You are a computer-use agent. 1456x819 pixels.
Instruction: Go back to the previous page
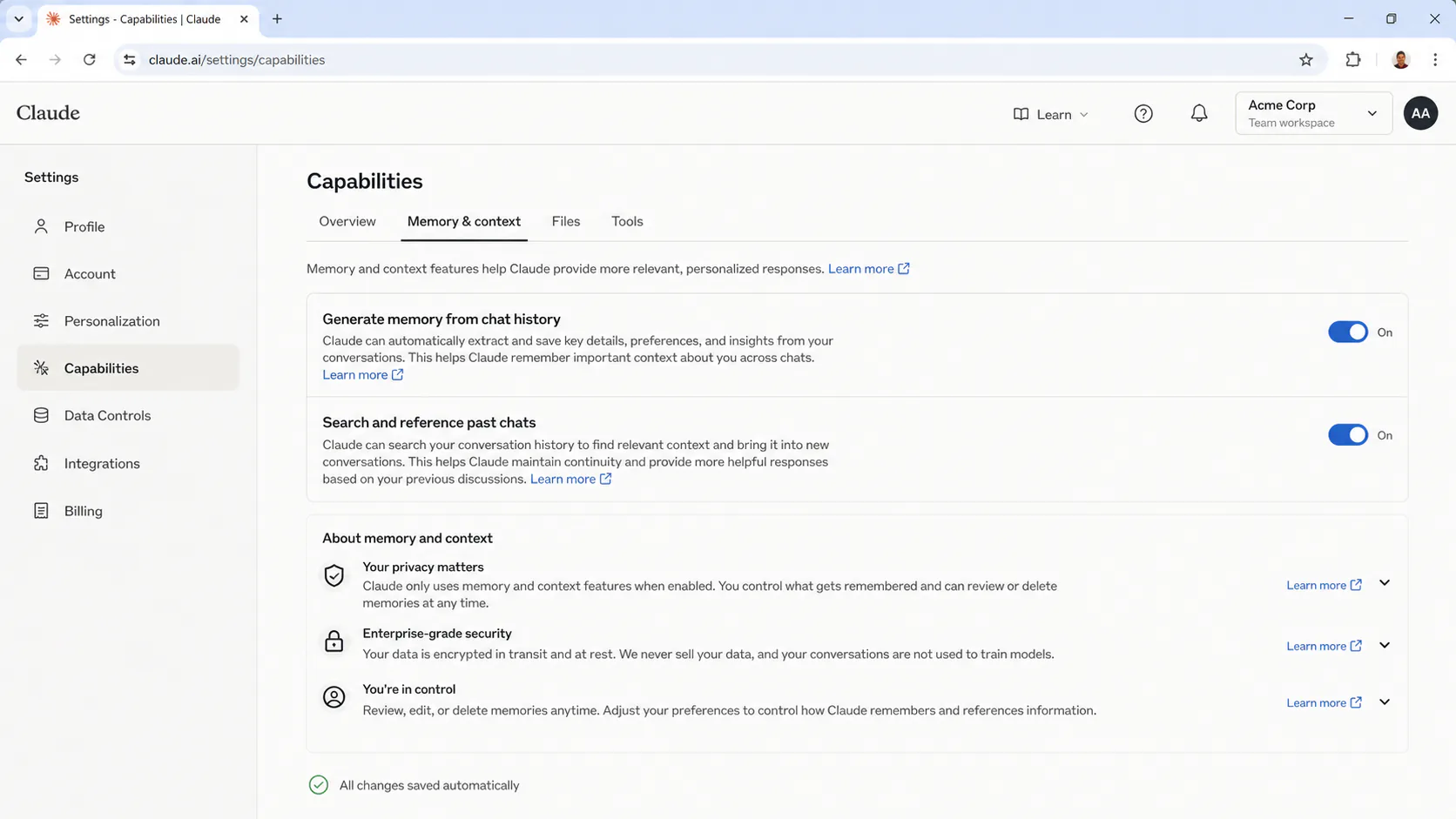[21, 60]
